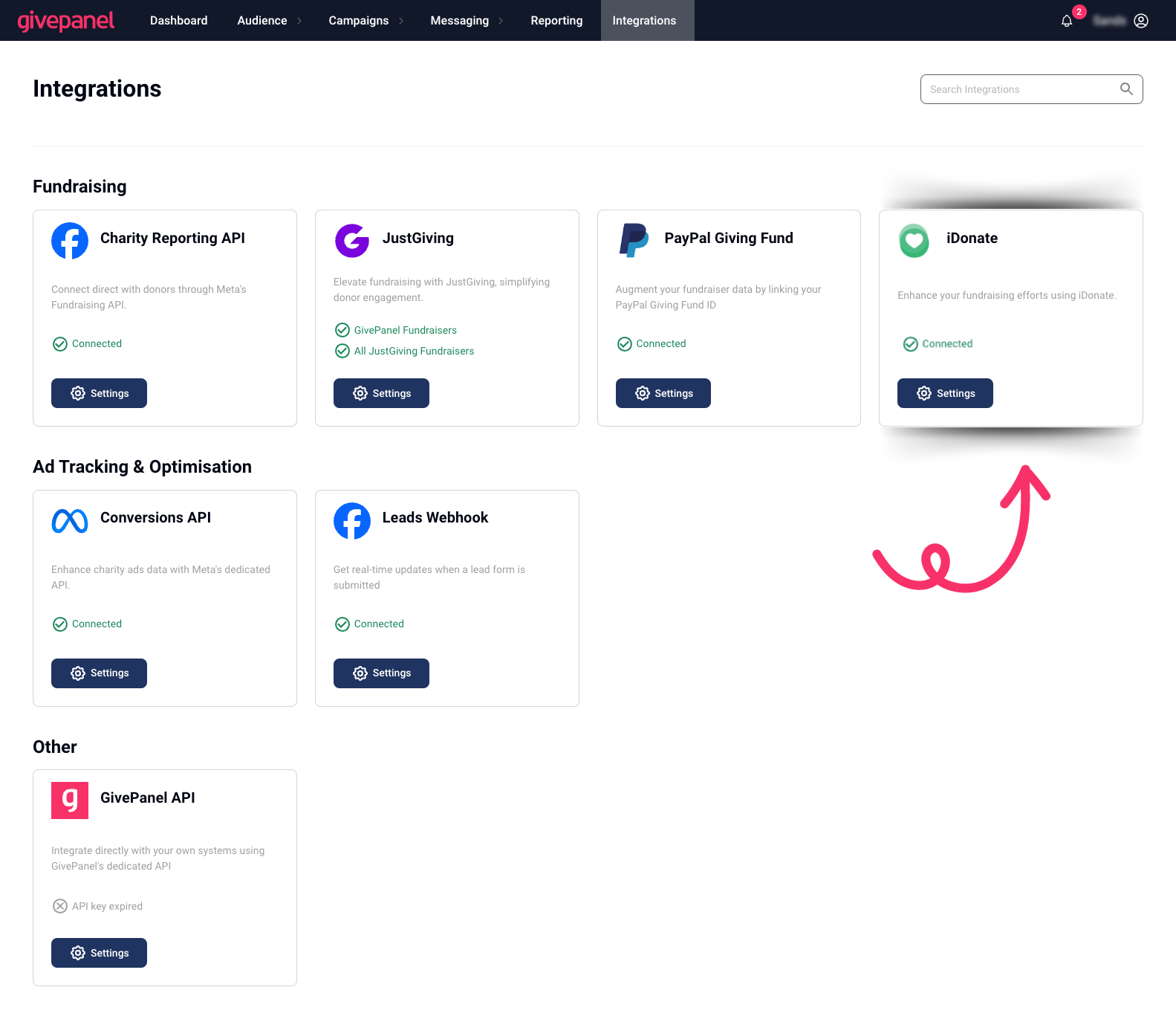This screenshot has width=1176, height=1019.
Task: Click the PayPal logo icon
Action: (634, 241)
